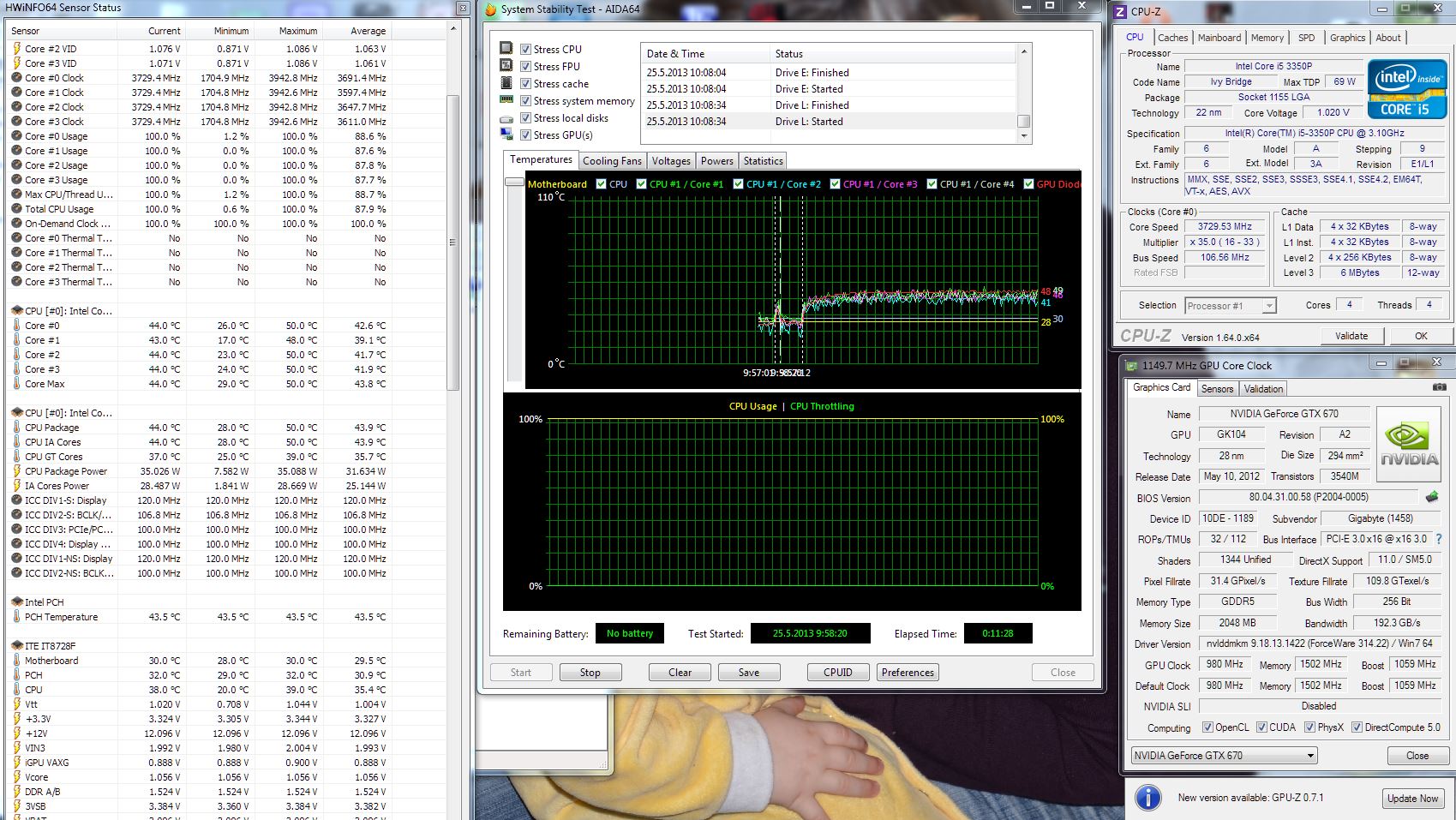
Task: Click the AIDA64 flame icon in title bar
Action: (x=490, y=9)
